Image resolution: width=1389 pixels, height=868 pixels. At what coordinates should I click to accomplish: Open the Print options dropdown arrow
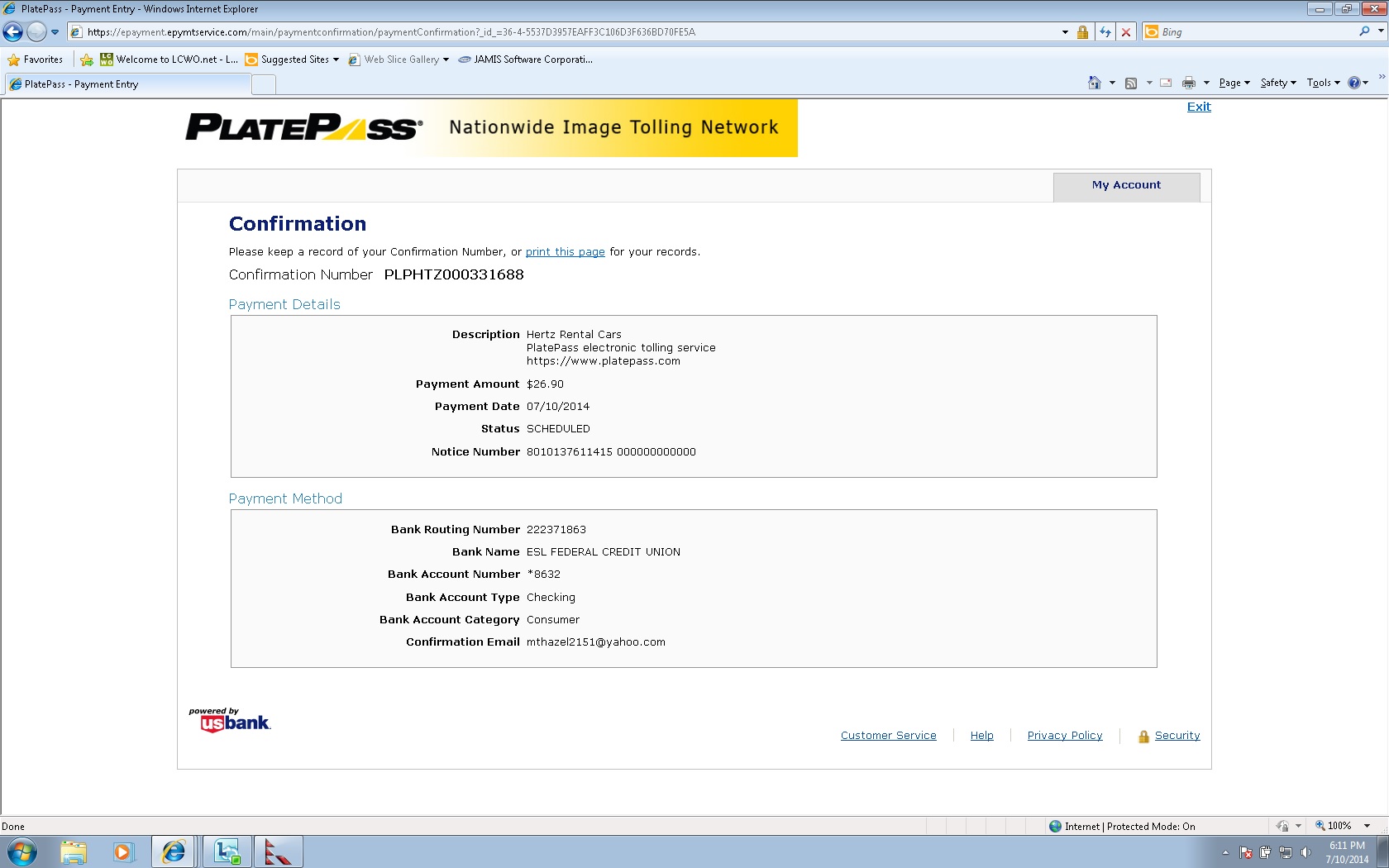1206,83
